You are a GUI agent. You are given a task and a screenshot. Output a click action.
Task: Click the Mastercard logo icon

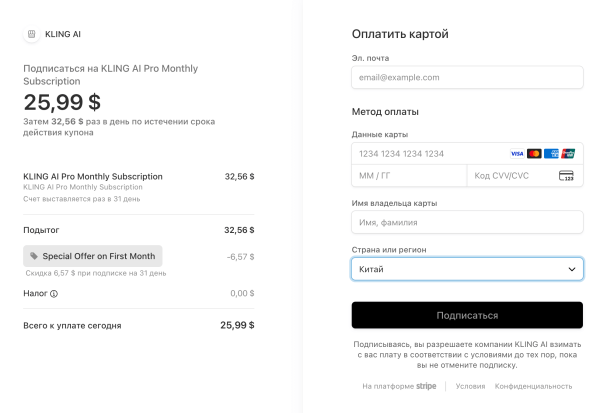[x=534, y=154]
